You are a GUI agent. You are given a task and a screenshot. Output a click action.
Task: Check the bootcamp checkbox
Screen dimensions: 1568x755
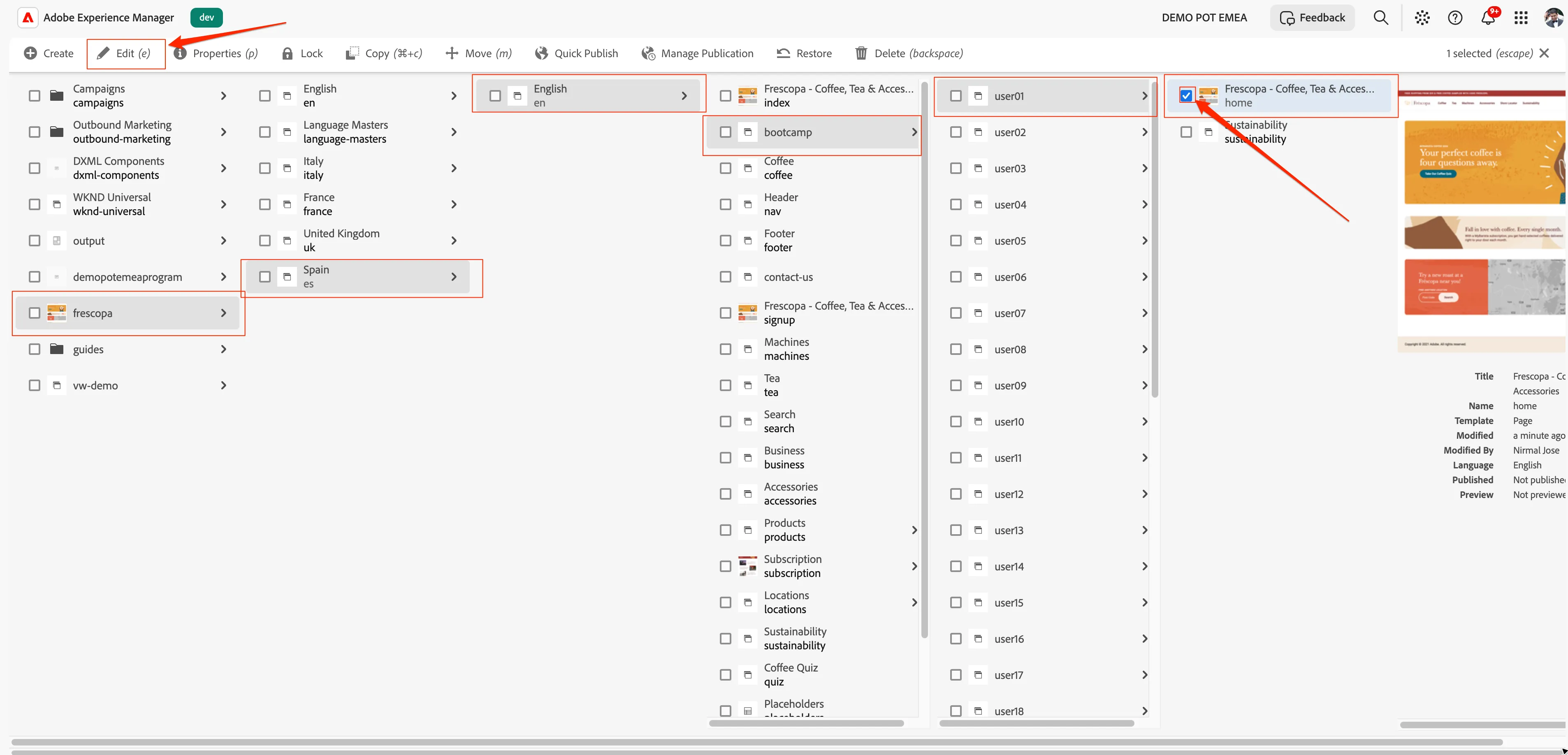(726, 132)
